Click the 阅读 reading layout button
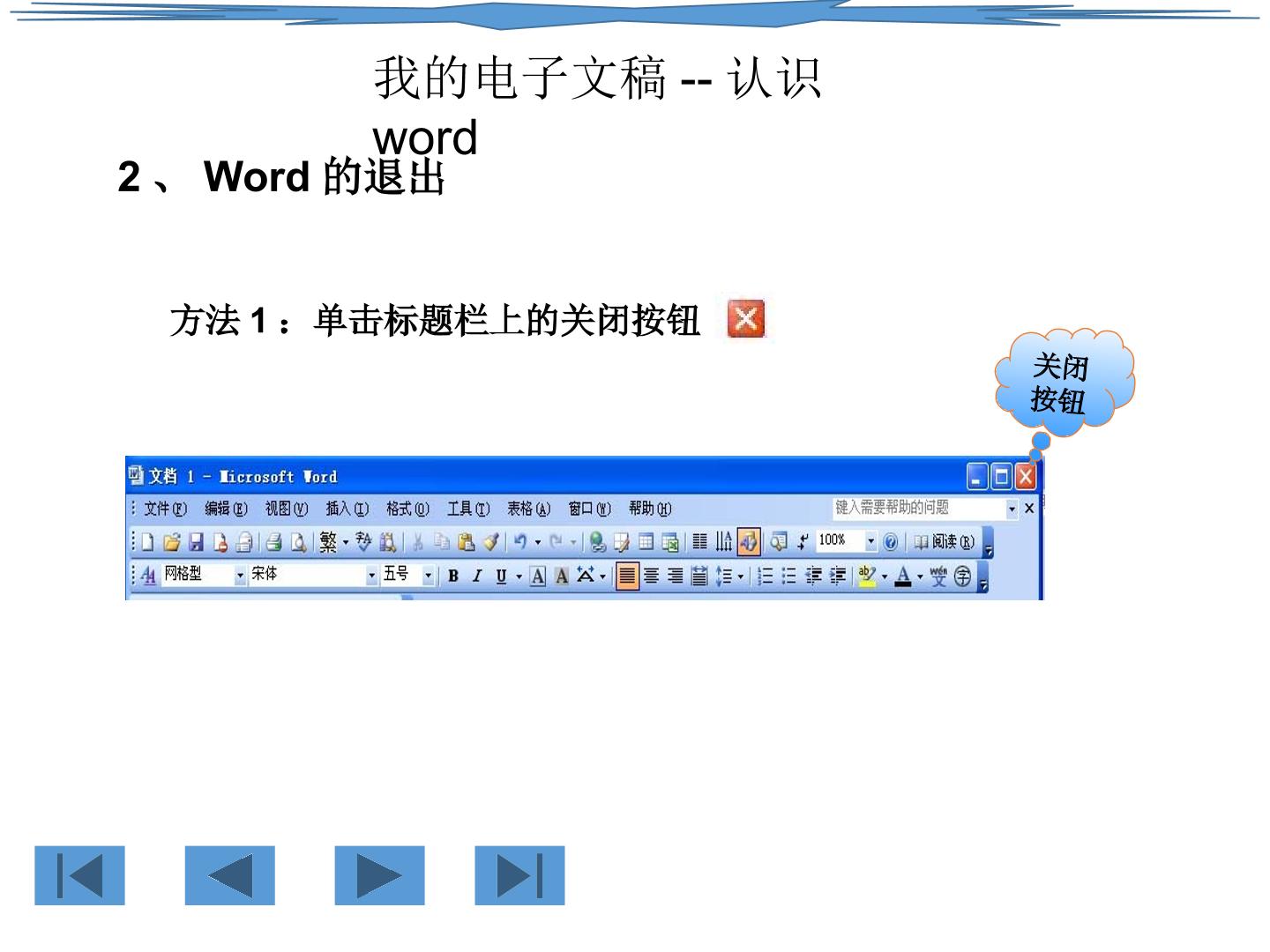1270x952 pixels. tap(944, 542)
